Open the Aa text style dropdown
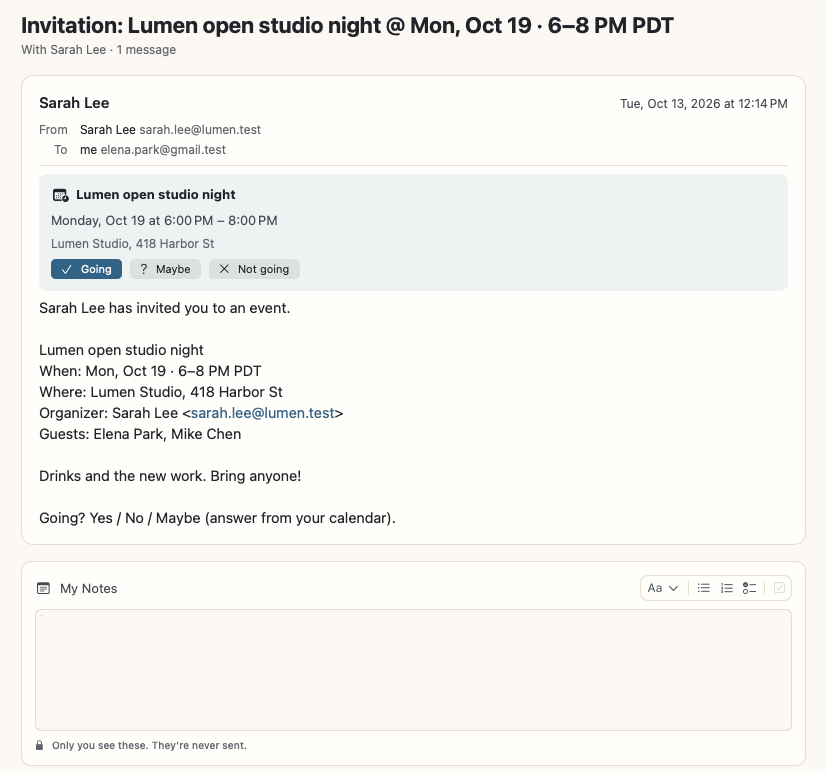The height and width of the screenshot is (772, 826). point(663,588)
